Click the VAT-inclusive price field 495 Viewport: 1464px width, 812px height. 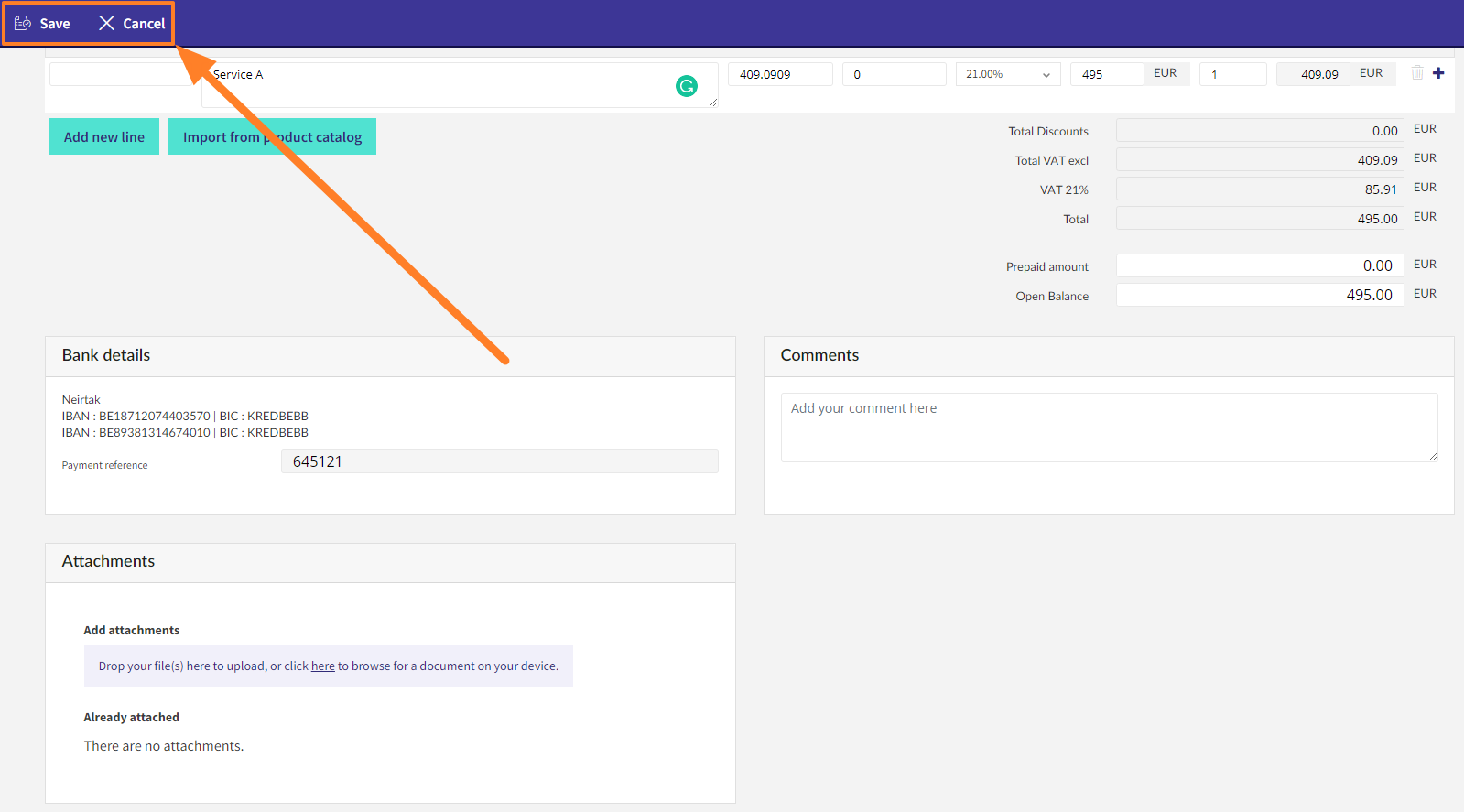(x=1107, y=74)
